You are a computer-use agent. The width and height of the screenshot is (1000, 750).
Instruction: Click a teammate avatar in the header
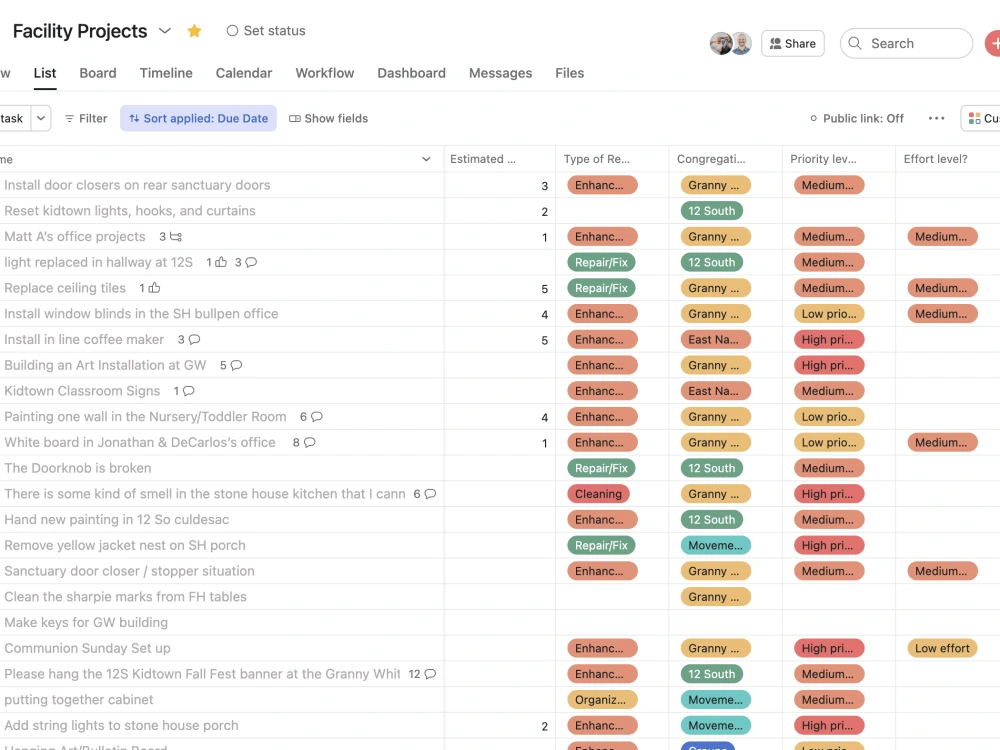pos(722,43)
